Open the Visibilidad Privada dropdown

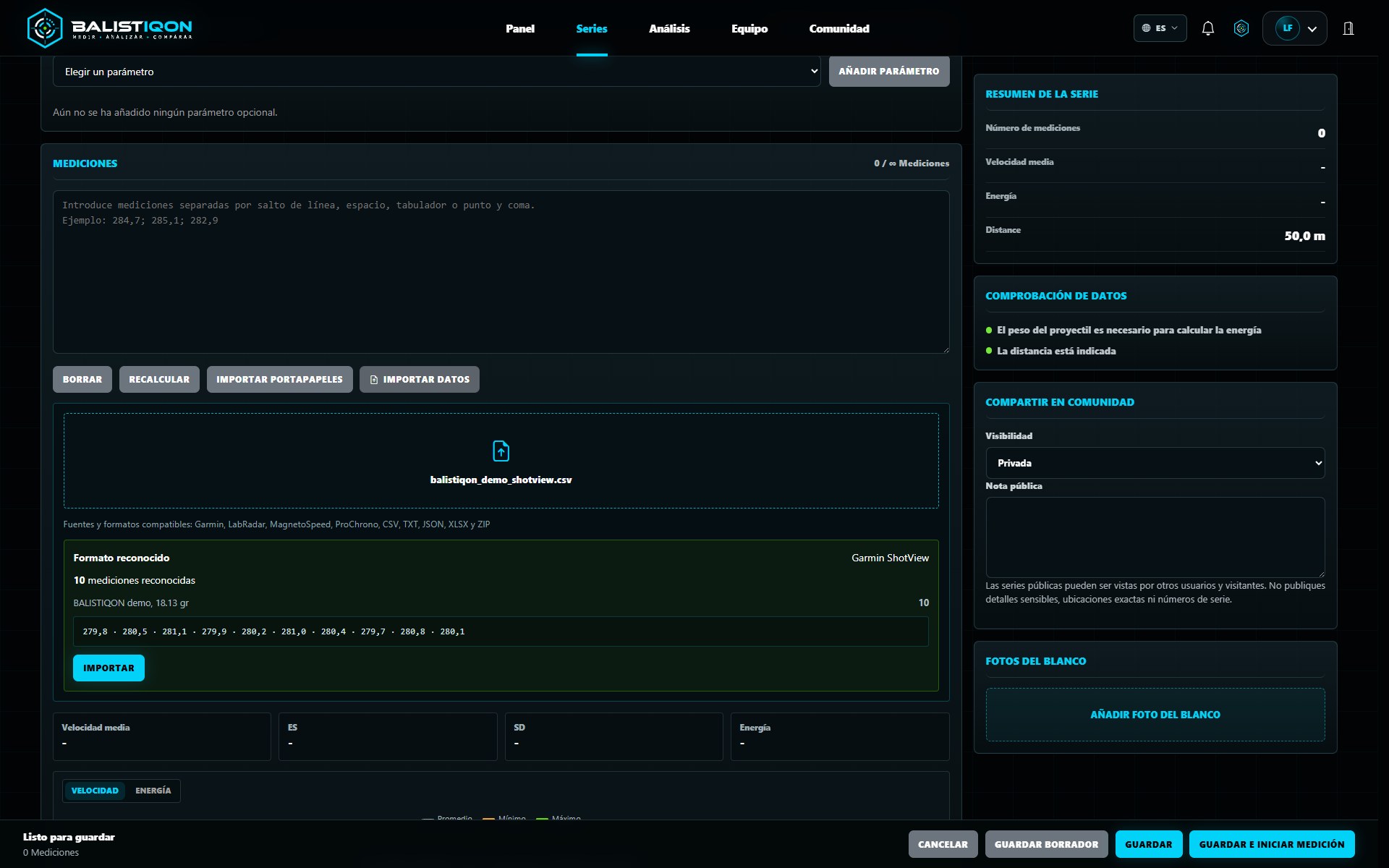tap(1155, 463)
